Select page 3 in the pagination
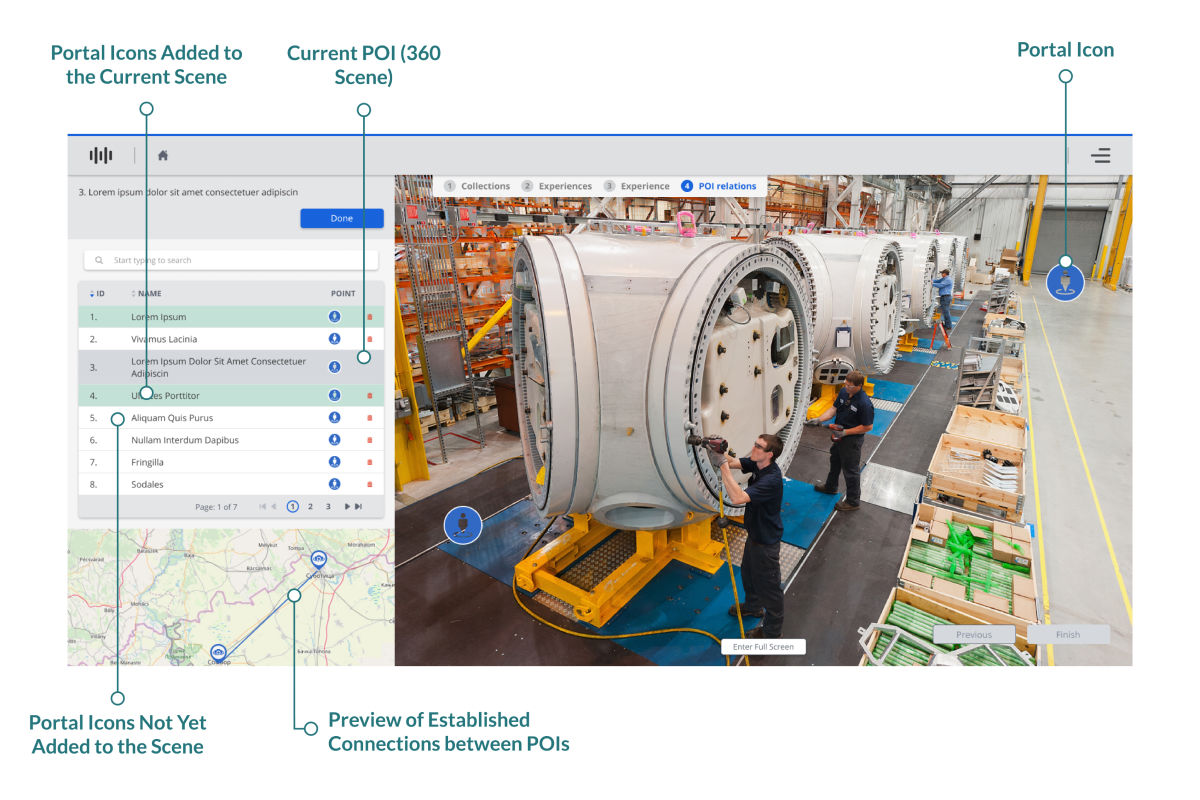The width and height of the screenshot is (1200, 800). (x=328, y=507)
